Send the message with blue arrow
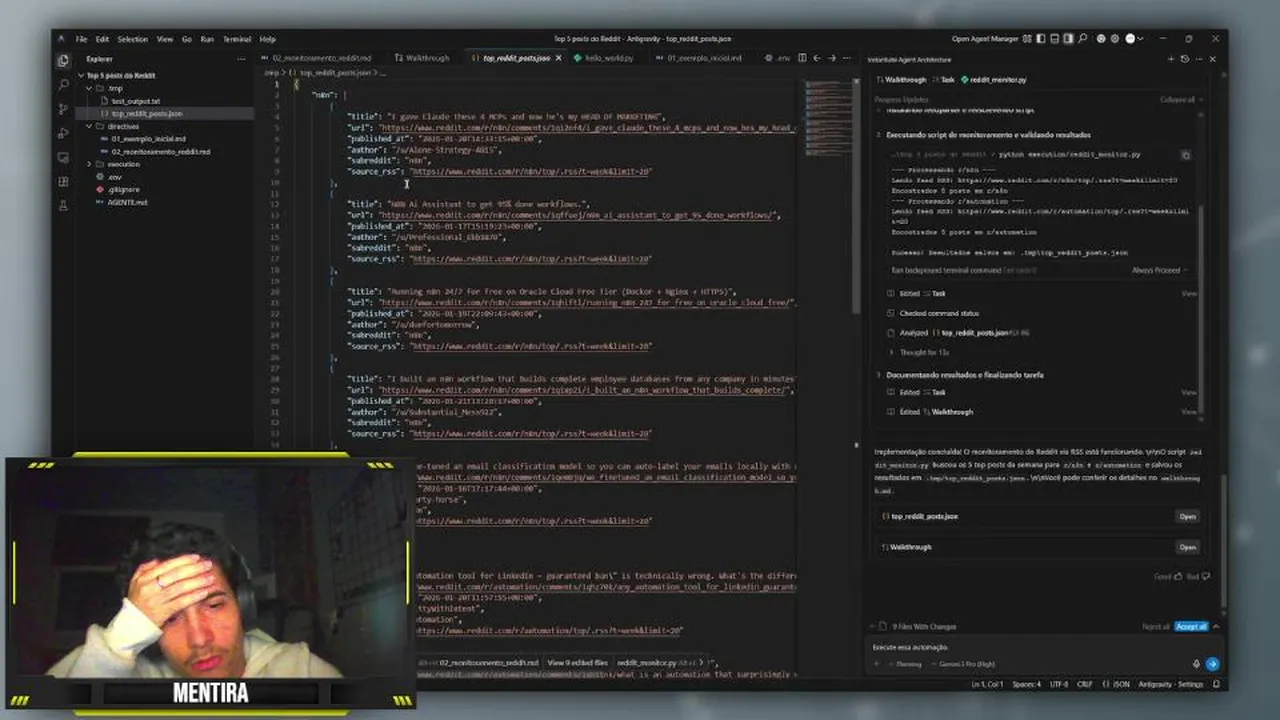 click(x=1212, y=664)
